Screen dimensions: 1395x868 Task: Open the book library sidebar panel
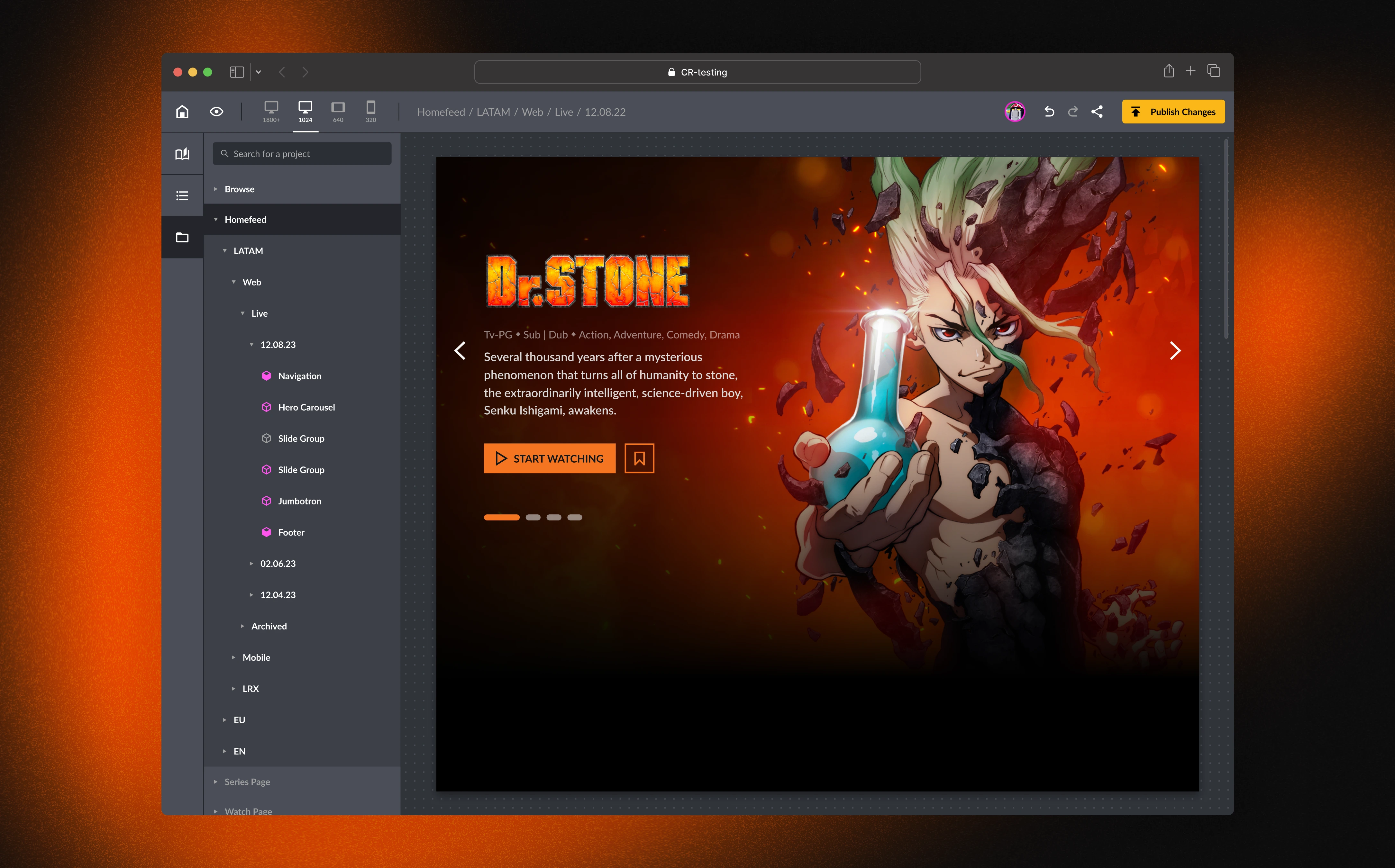tap(182, 154)
